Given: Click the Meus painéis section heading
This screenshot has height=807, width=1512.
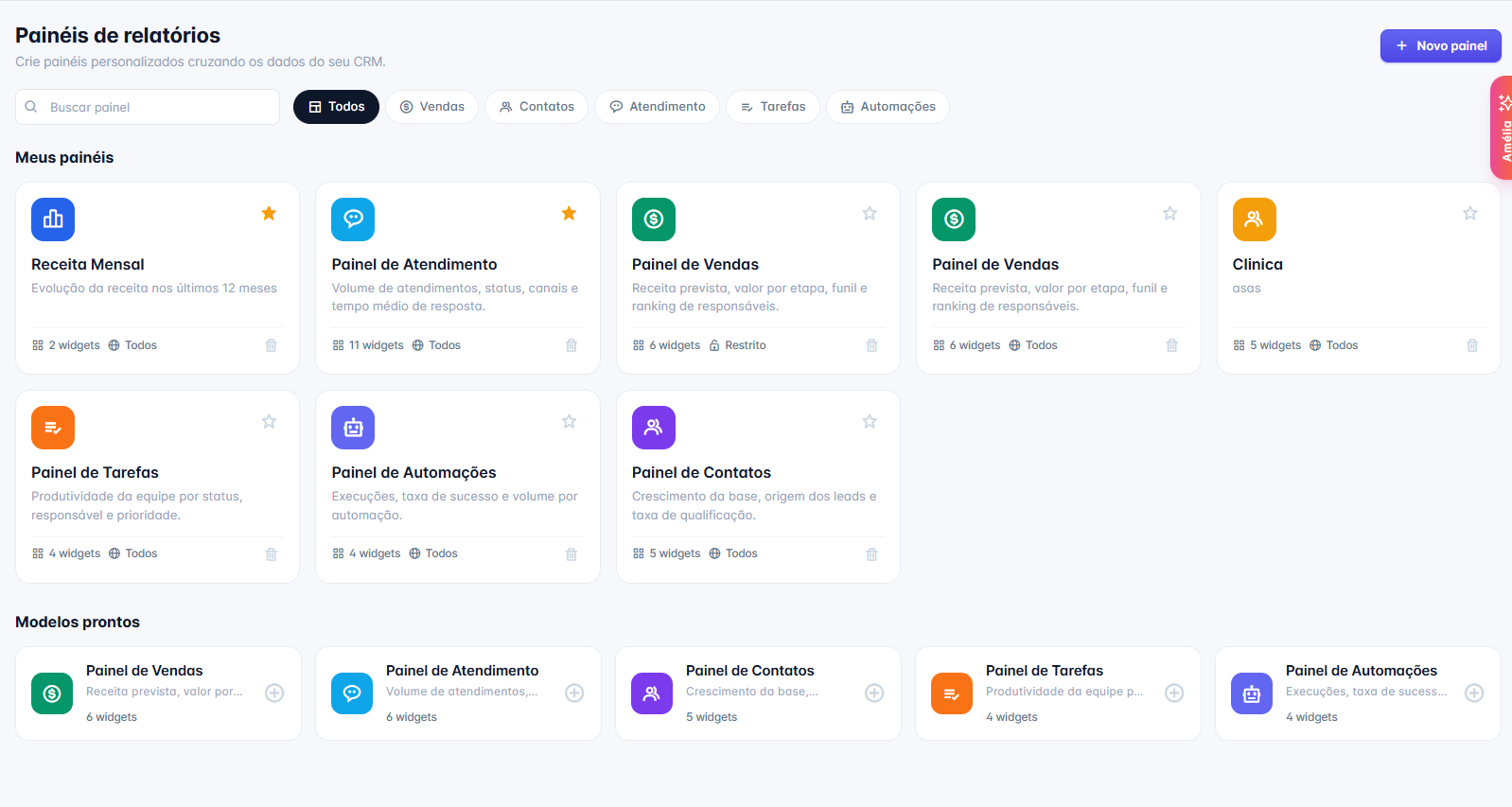Looking at the screenshot, I should click(64, 158).
